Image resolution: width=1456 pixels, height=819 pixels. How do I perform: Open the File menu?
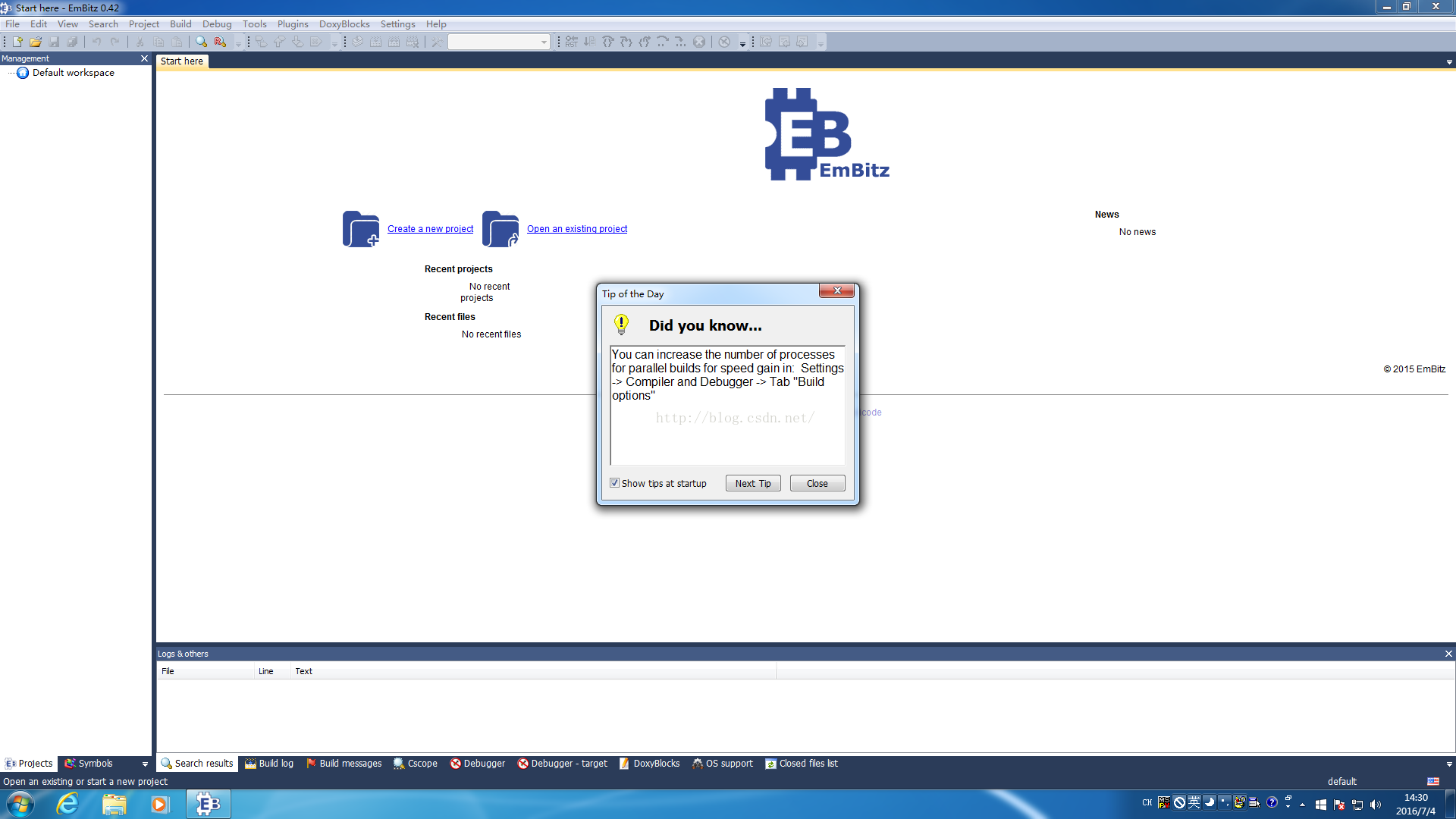13,24
